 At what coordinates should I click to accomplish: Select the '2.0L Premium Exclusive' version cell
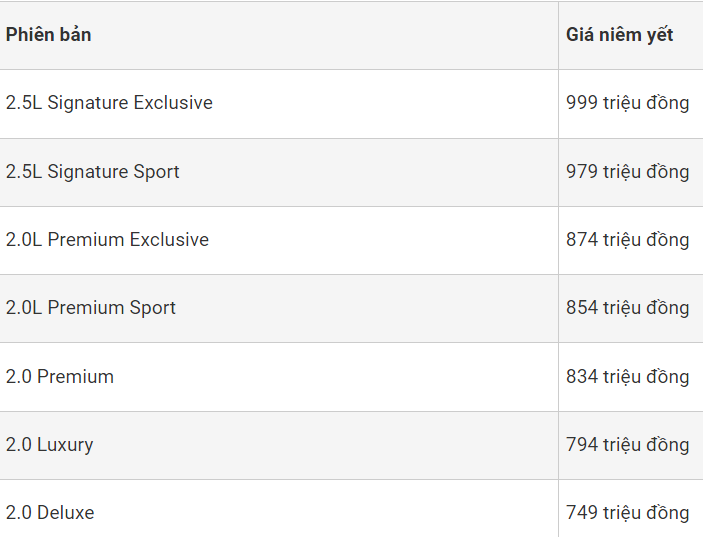pyautogui.click(x=107, y=240)
